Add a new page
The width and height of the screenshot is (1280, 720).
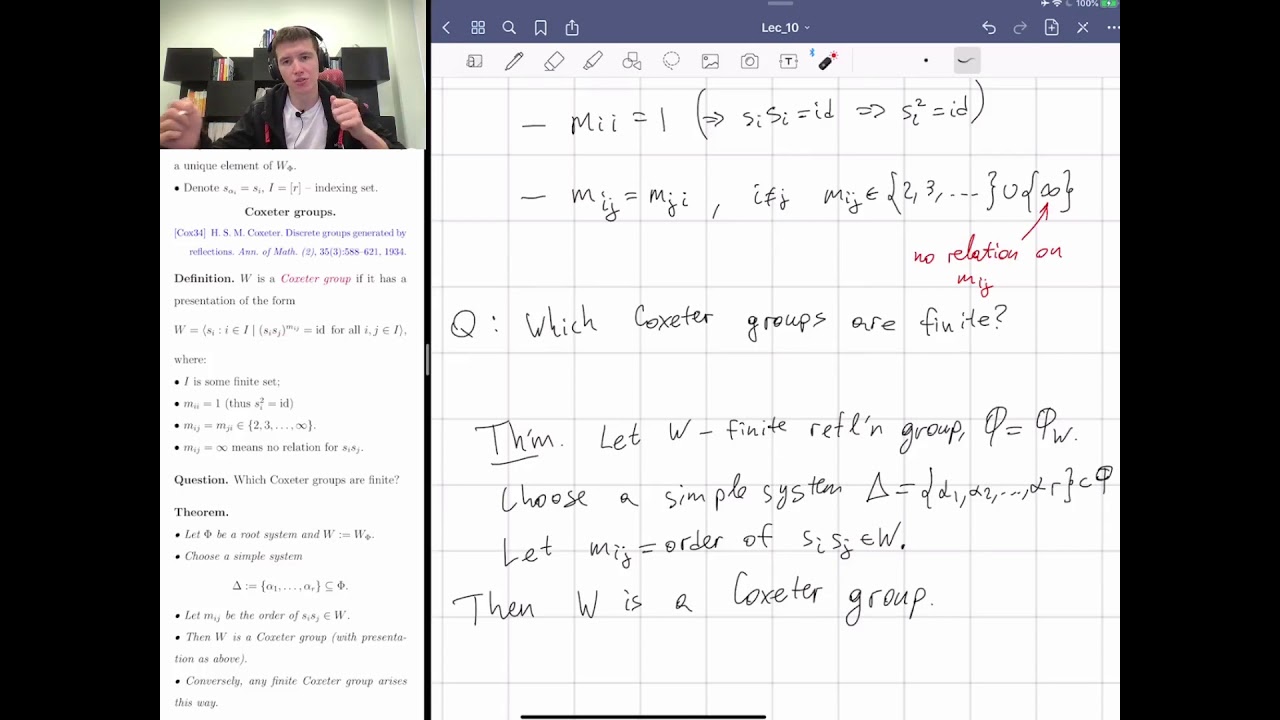coord(1051,28)
